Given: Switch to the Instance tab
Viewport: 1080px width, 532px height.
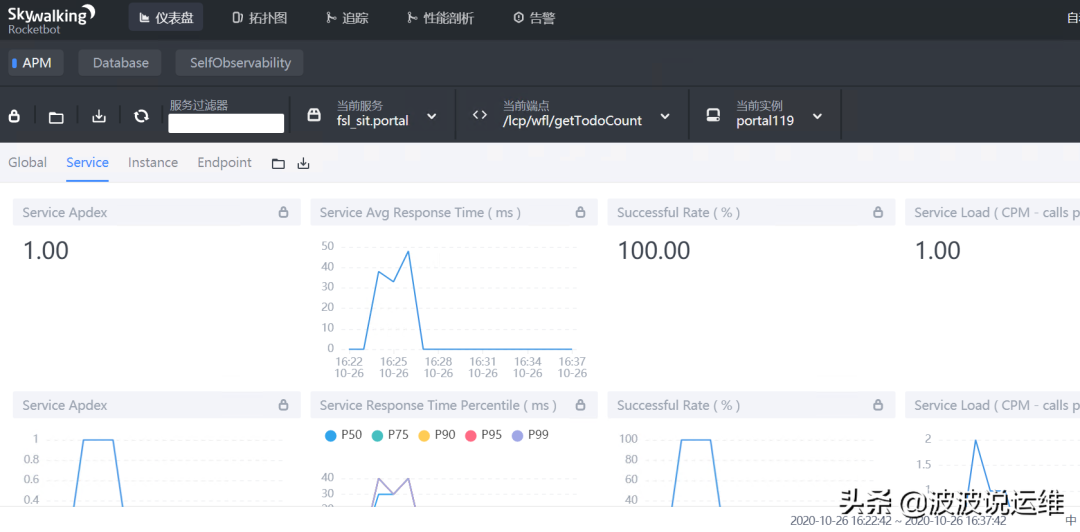Looking at the screenshot, I should point(153,163).
